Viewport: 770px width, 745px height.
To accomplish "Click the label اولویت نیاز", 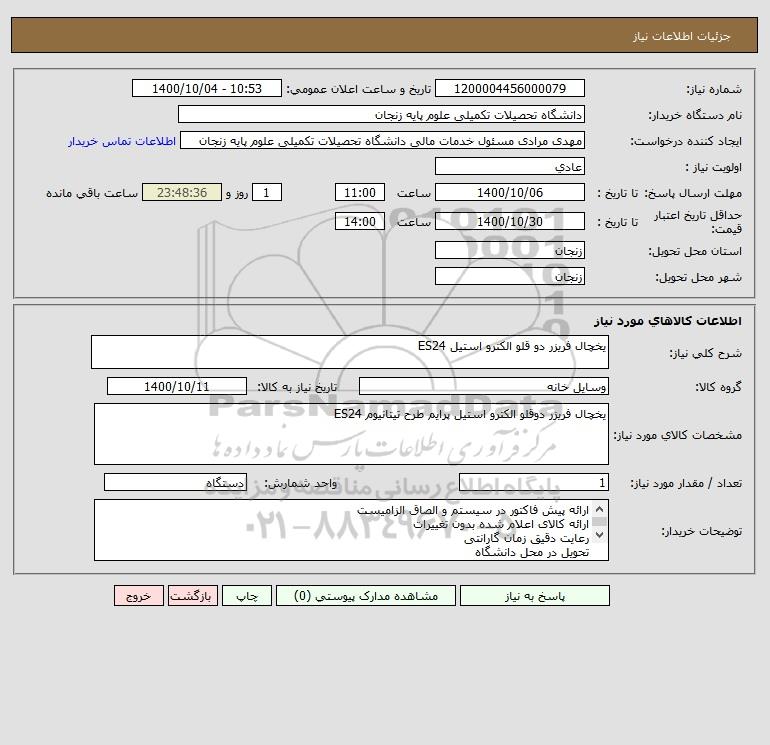I will [x=714, y=167].
